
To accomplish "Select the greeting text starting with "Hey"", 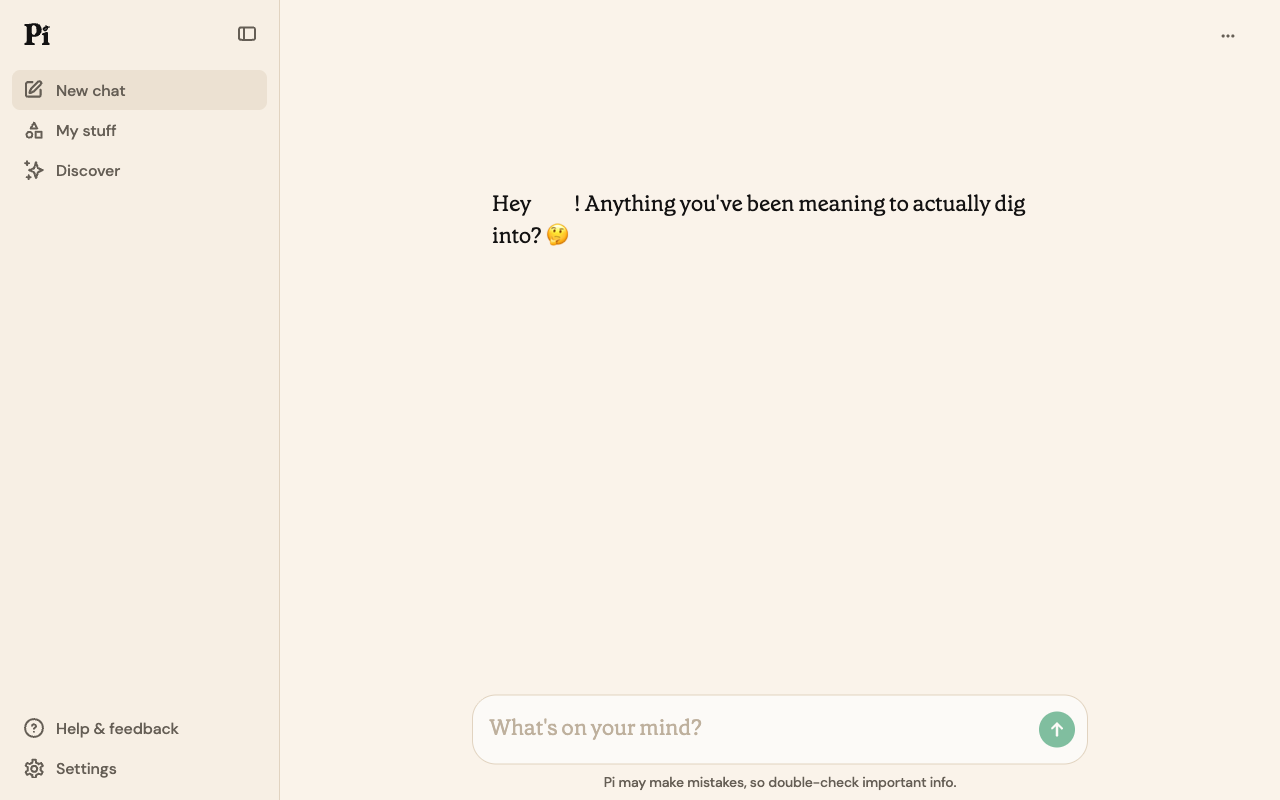I will point(759,219).
